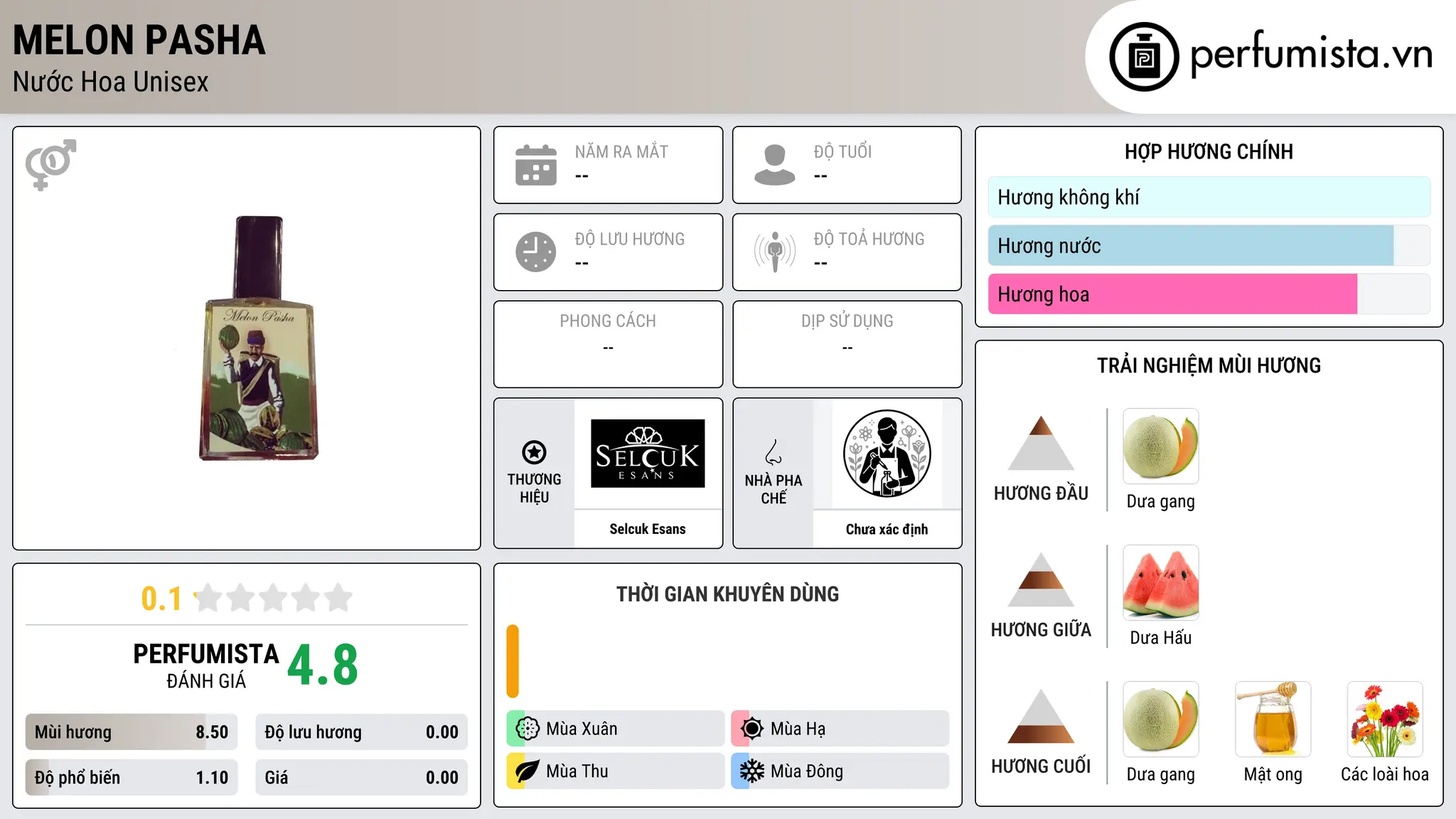
Task: Click the five-star rating row
Action: (x=273, y=598)
